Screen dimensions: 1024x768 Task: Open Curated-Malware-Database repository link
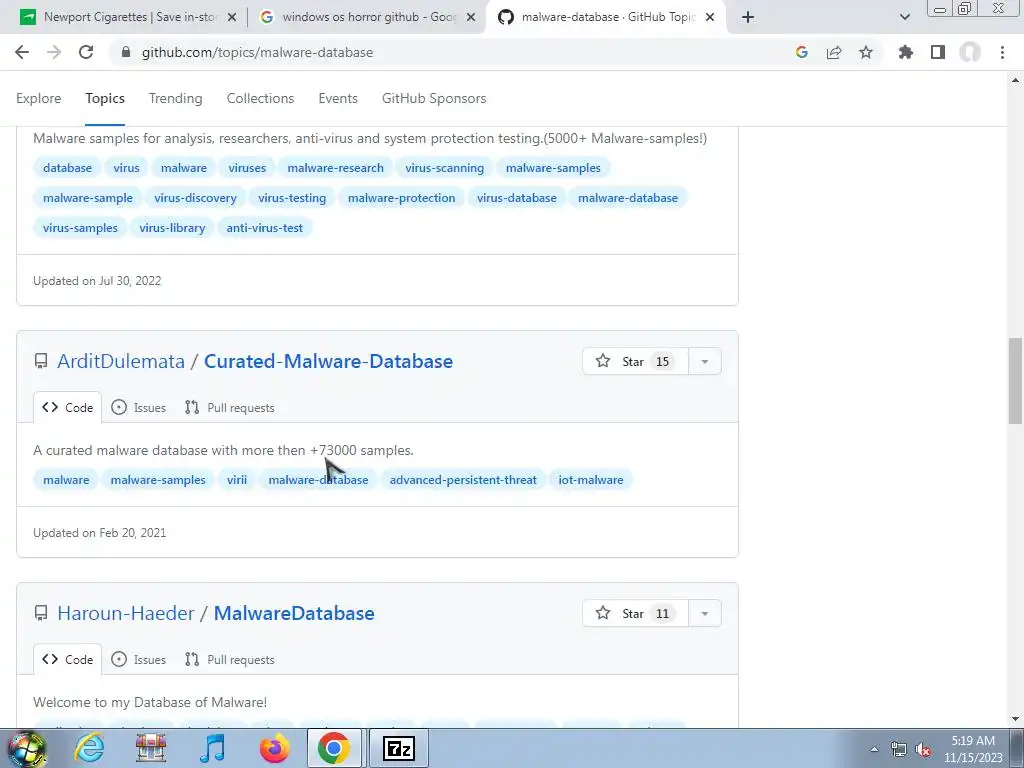(328, 361)
